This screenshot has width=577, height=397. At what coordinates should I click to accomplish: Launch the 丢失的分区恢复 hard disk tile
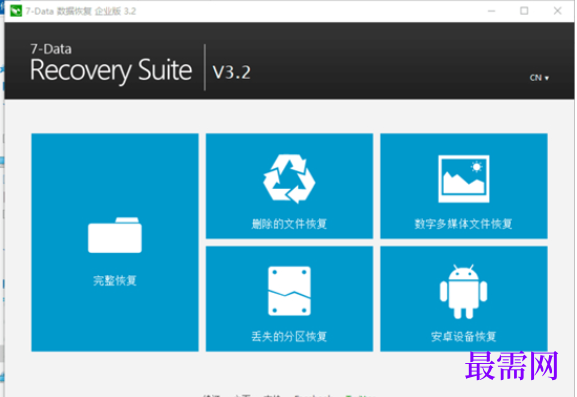click(x=289, y=299)
